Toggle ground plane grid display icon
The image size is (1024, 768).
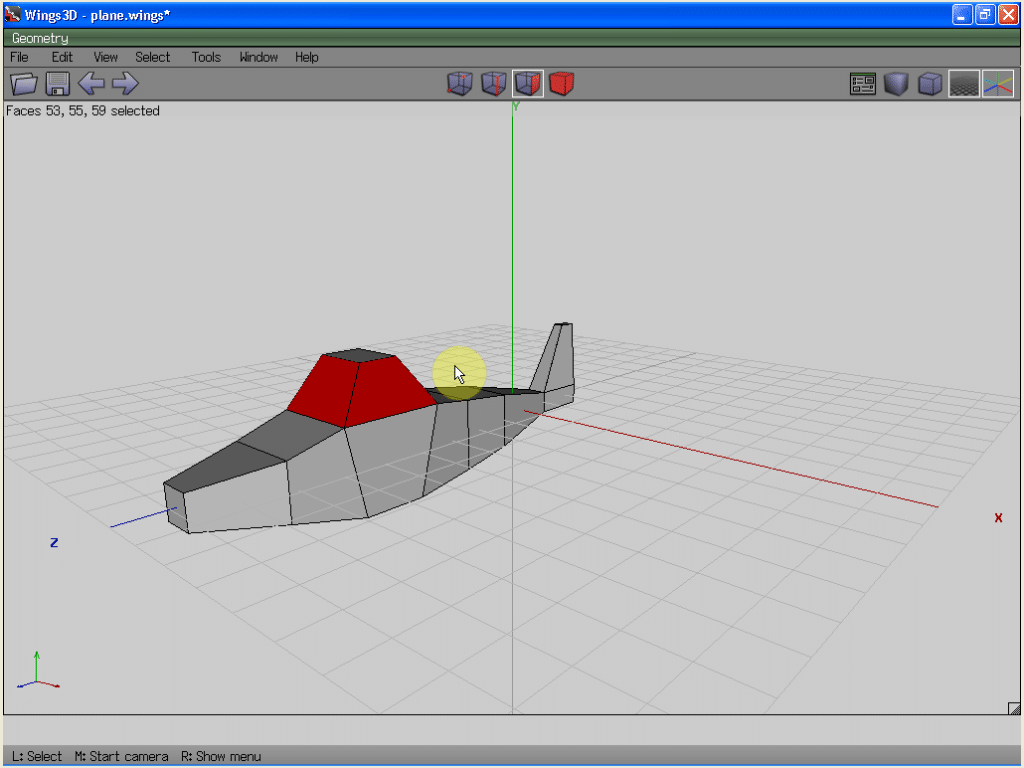coord(964,84)
